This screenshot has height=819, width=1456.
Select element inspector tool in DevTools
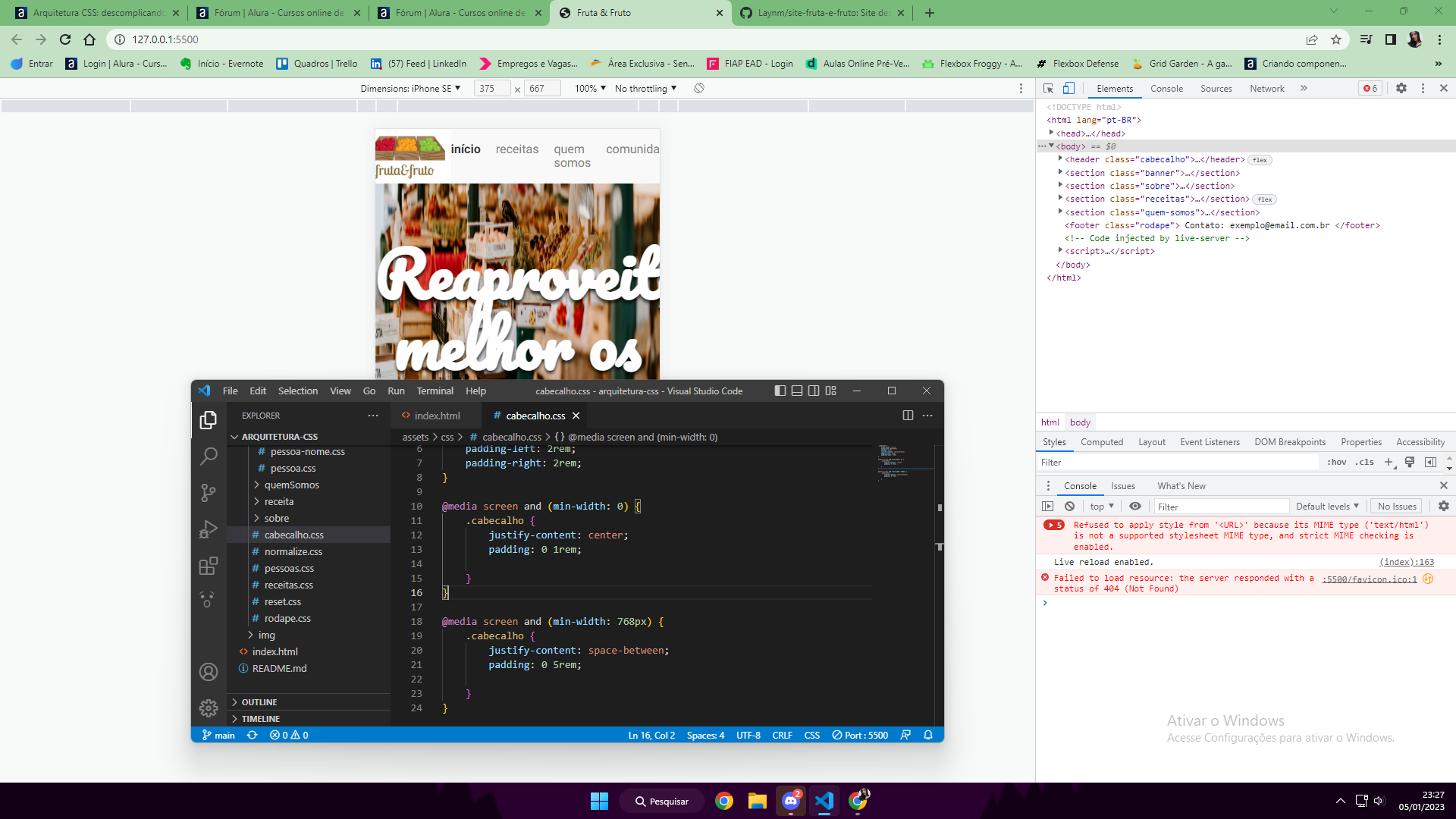tap(1048, 89)
